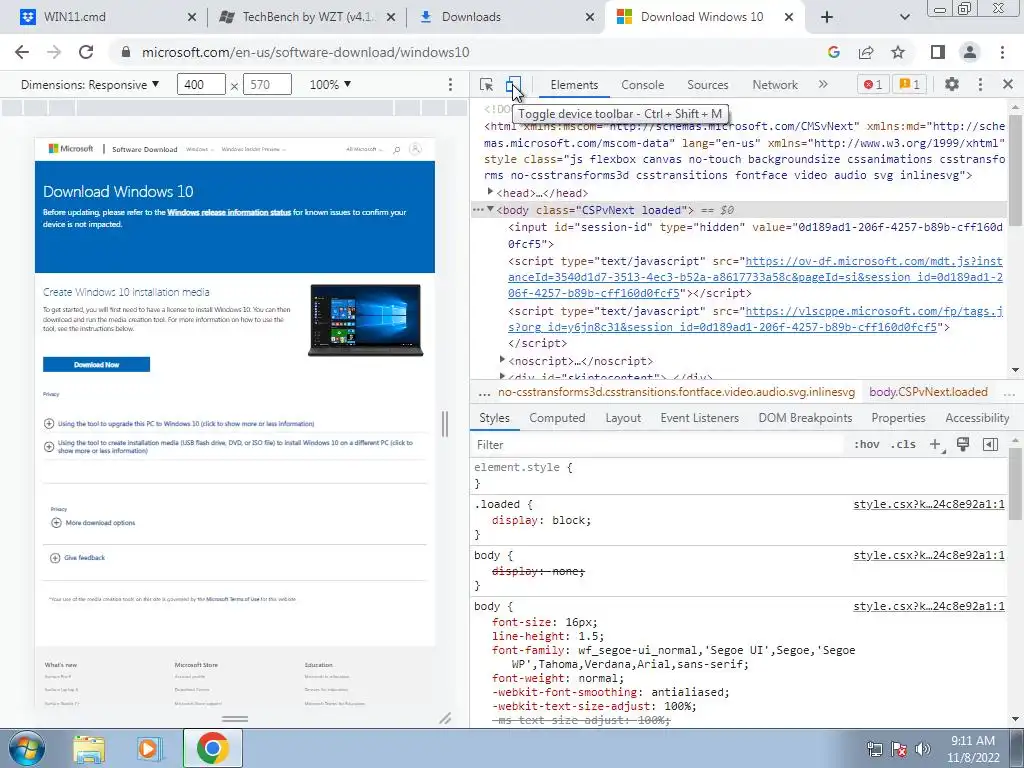Open the Properties tab
Viewport: 1024px width, 768px height.
pyautogui.click(x=898, y=418)
